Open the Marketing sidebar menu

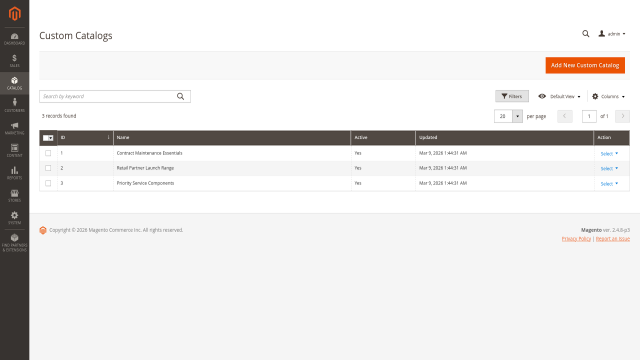click(14, 128)
